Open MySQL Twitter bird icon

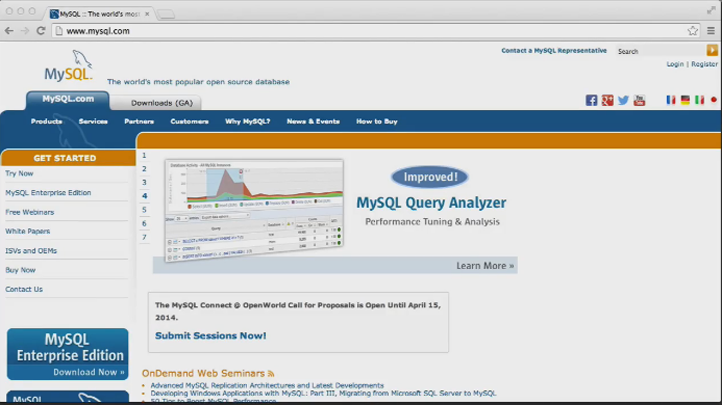[x=623, y=100]
